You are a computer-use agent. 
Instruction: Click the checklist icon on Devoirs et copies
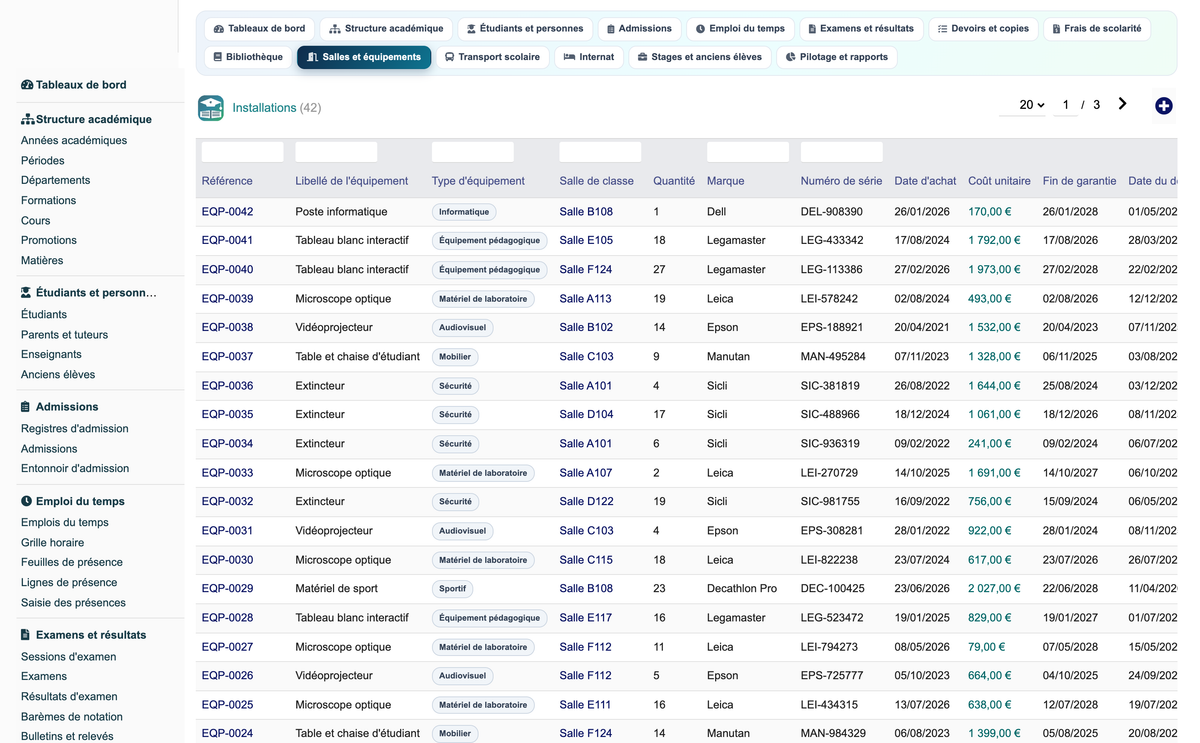point(942,29)
